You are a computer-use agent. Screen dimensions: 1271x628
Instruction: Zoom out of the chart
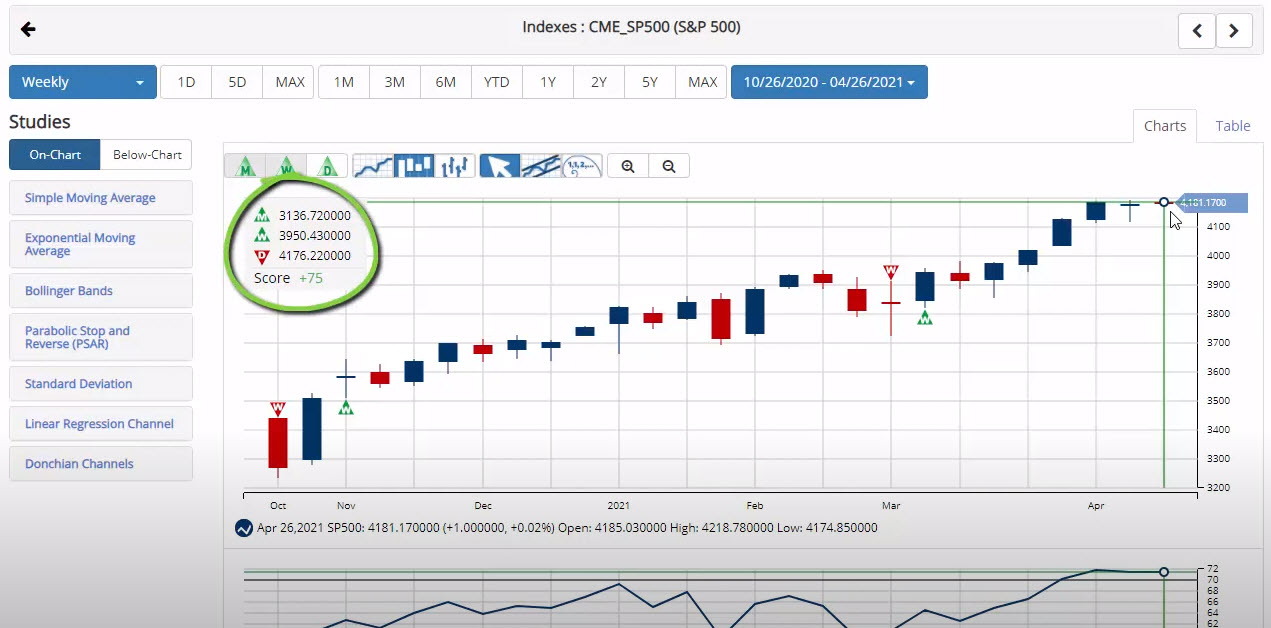click(x=669, y=166)
